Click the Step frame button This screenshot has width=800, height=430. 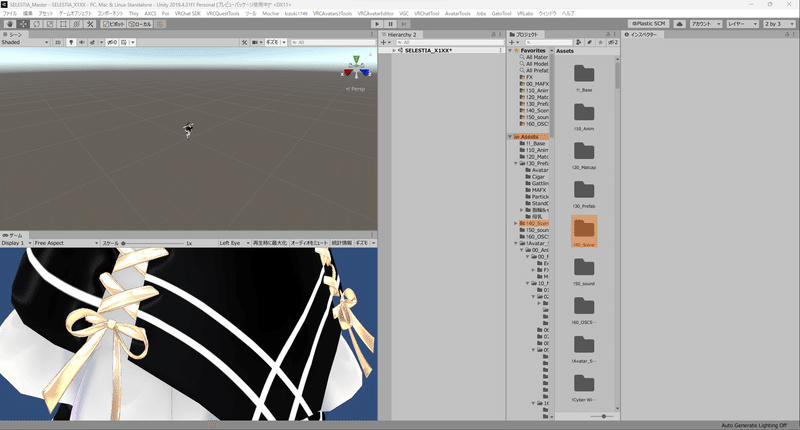pos(404,24)
